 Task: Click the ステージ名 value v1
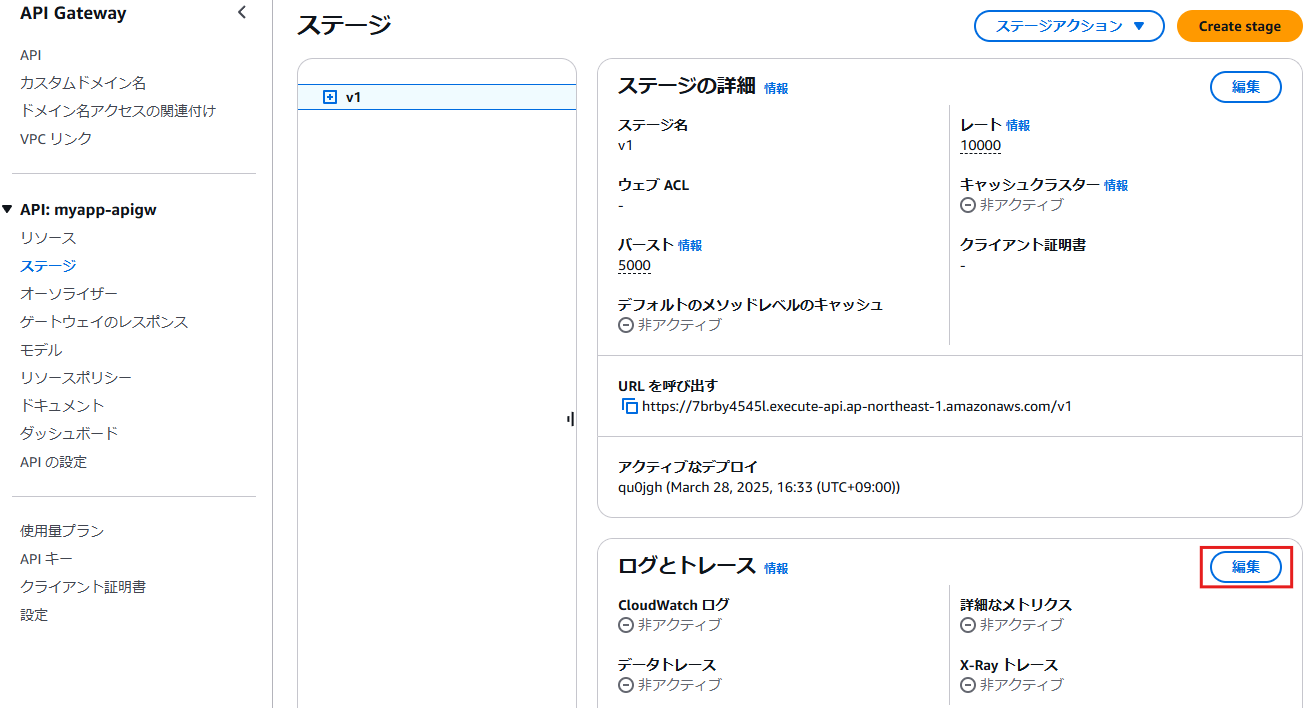tap(625, 145)
